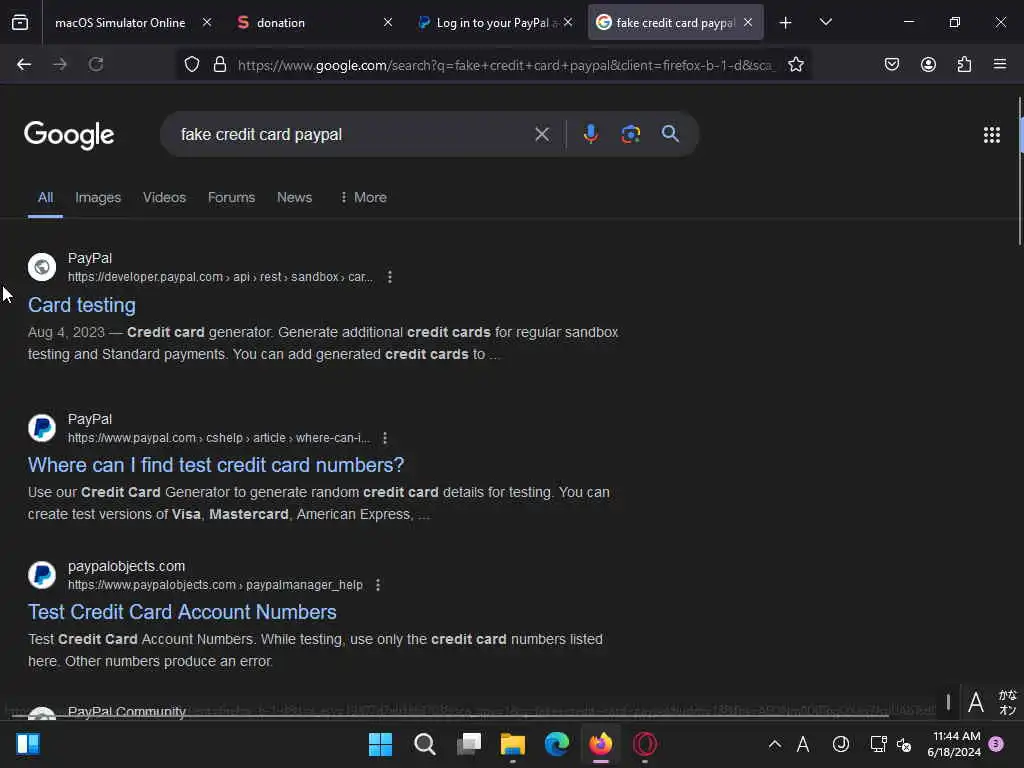Screen dimensions: 1024x768
Task: Open Firefox application menu
Action: [x=1000, y=64]
